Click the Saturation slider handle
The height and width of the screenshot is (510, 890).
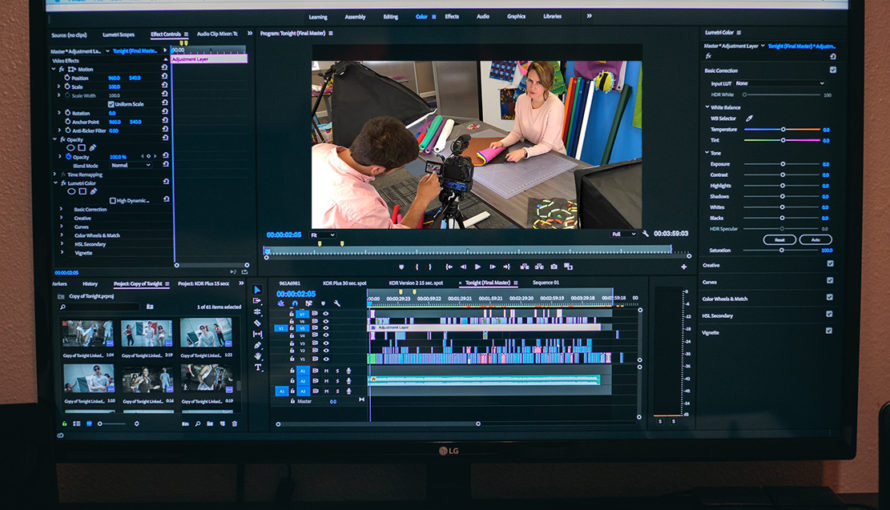coord(782,250)
